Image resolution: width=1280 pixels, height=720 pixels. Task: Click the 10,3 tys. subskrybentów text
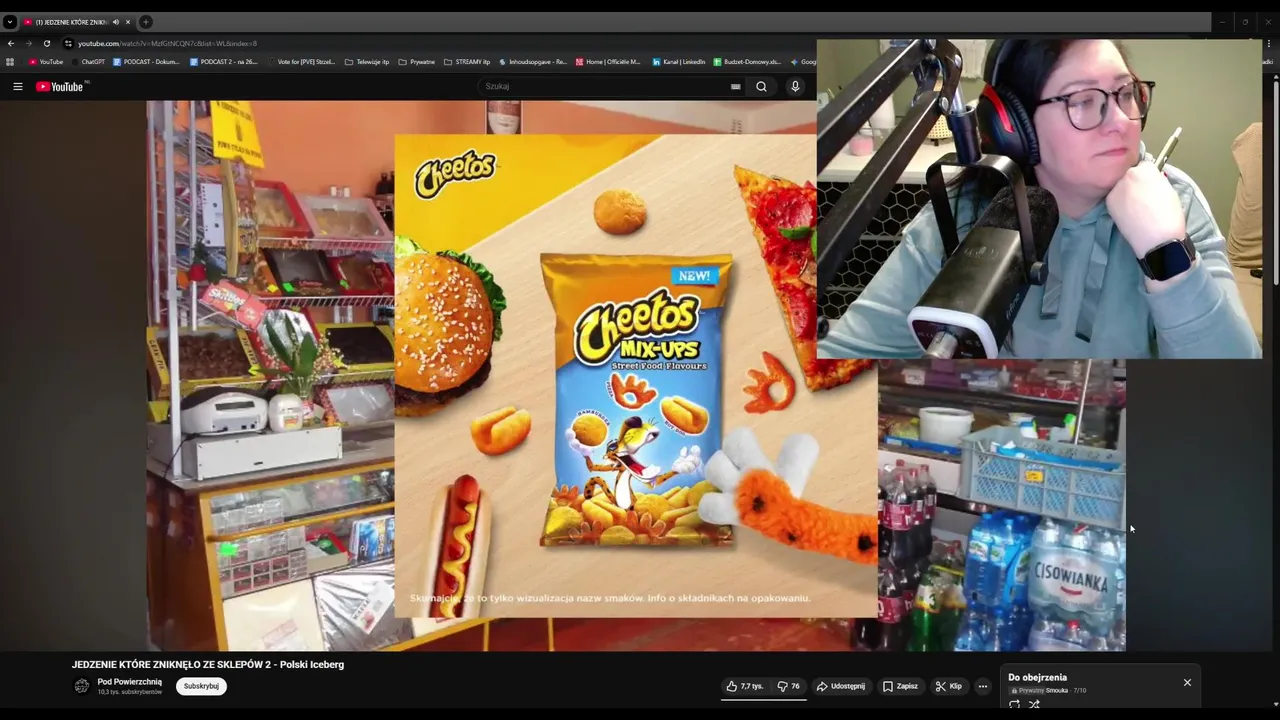click(129, 692)
